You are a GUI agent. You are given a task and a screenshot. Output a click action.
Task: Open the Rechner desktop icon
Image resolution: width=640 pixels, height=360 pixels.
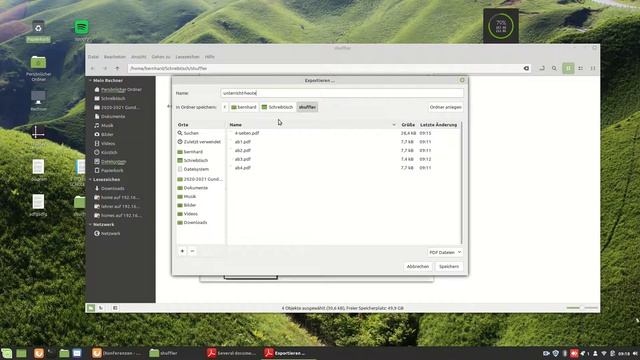coord(38,101)
